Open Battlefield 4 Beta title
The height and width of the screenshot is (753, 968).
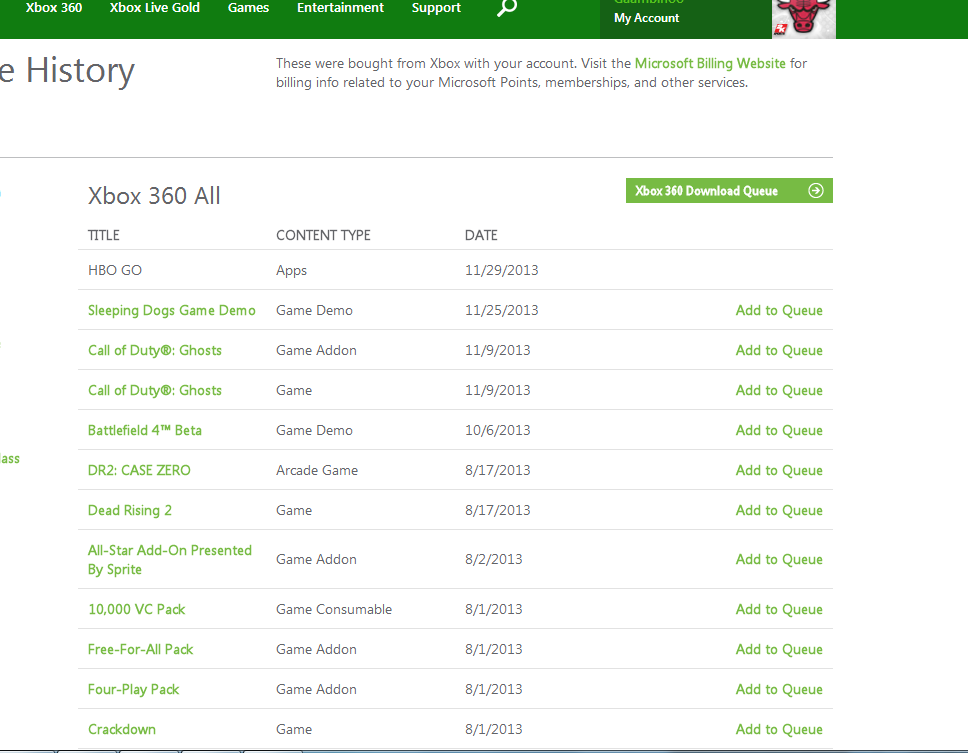point(144,430)
